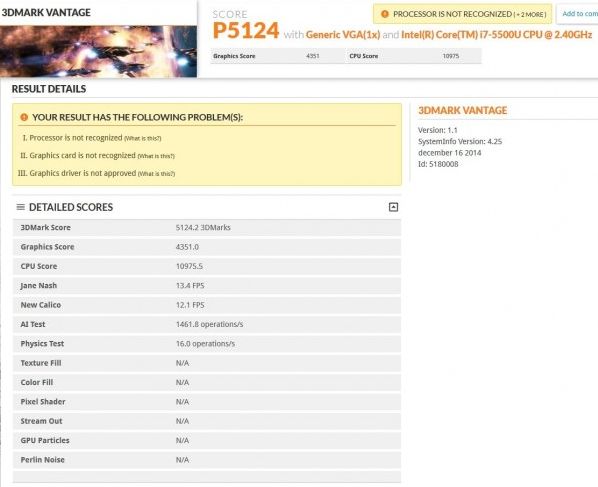Select the Graphics Score 4351.0 value
Viewport: 598px width, 487px height.
coord(187,247)
